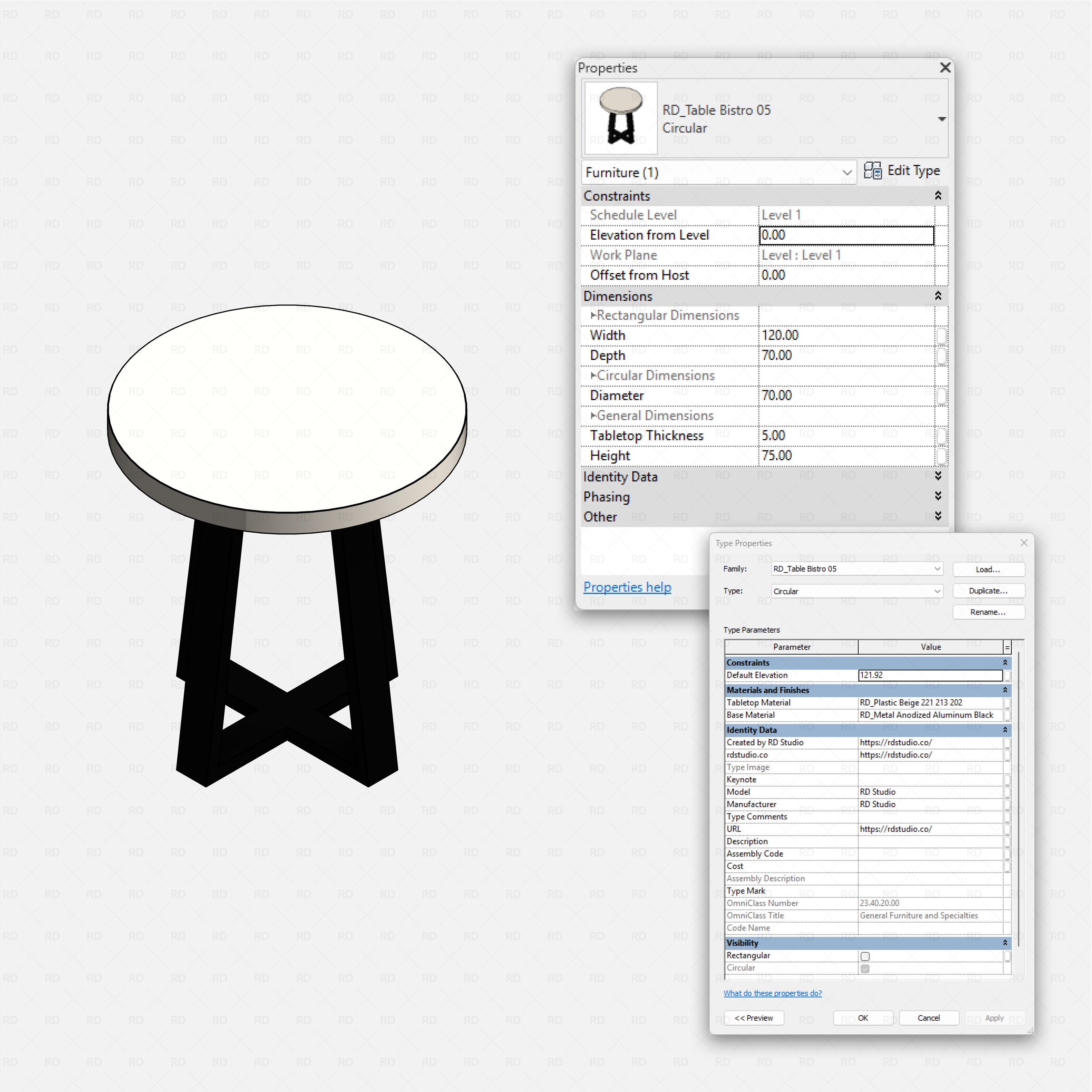Open the Type dropdown showing Circular
Screen dimensions: 1092x1092
(x=857, y=591)
